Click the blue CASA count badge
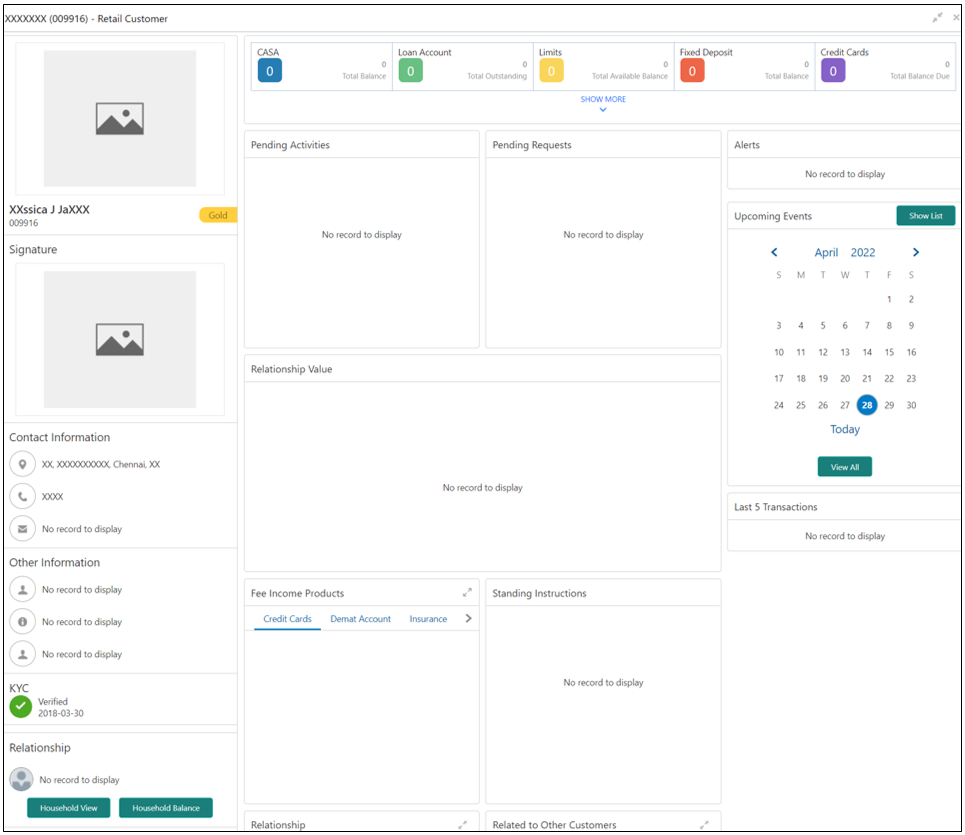The width and height of the screenshot is (965, 835). (270, 71)
